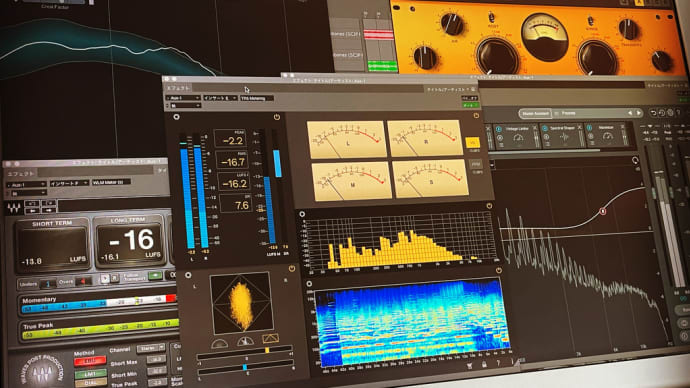Image resolution: width=690 pixels, height=388 pixels.
Task: Open the M dropdown in metering window
Action: click(186, 106)
